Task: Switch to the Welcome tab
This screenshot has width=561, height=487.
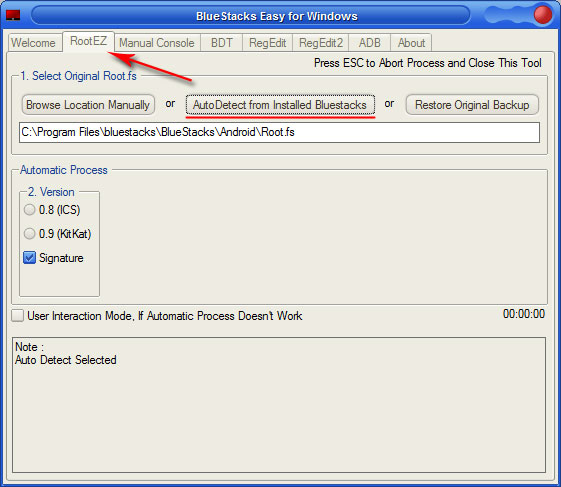Action: 33,43
